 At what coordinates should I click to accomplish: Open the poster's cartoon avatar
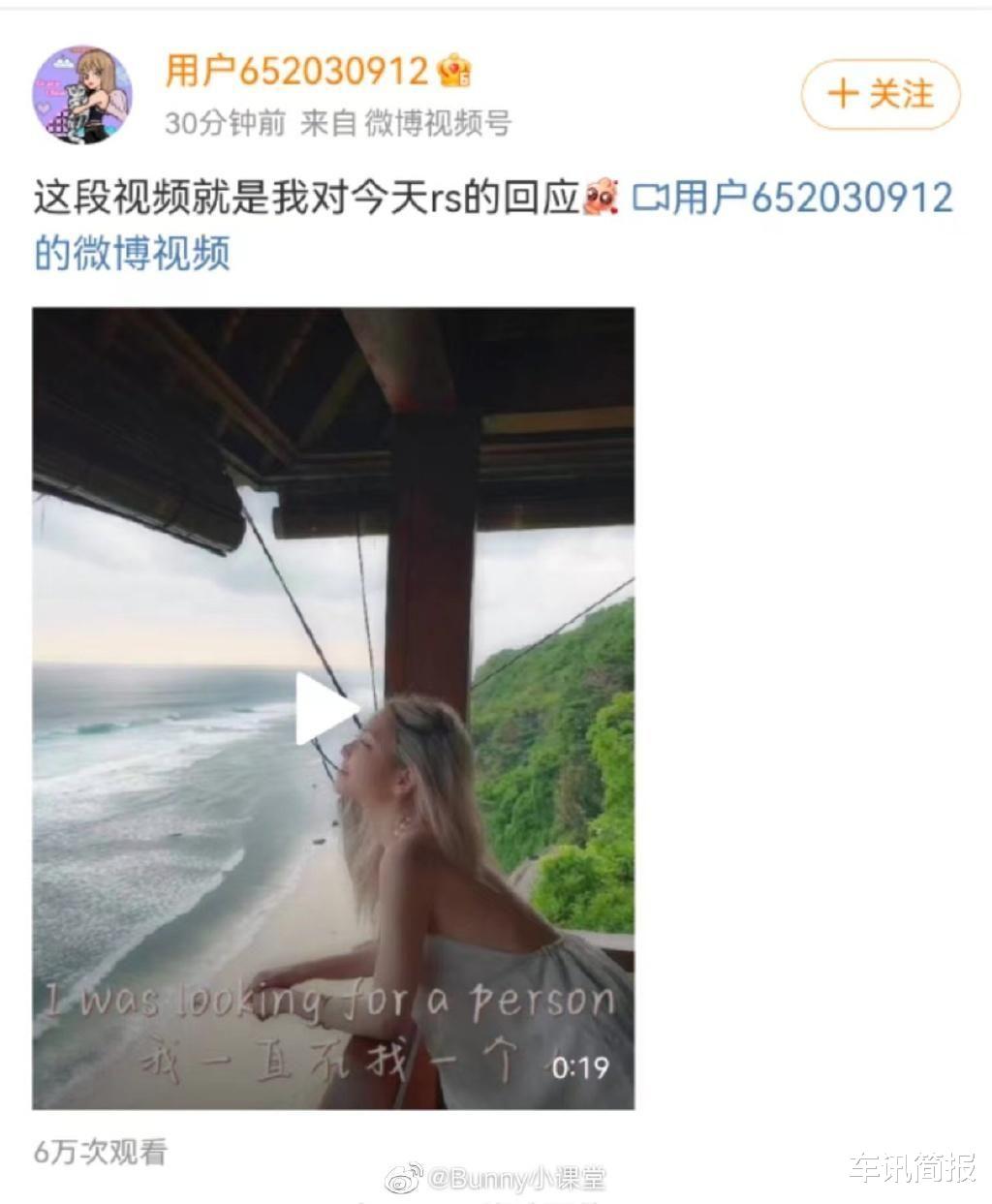(82, 95)
